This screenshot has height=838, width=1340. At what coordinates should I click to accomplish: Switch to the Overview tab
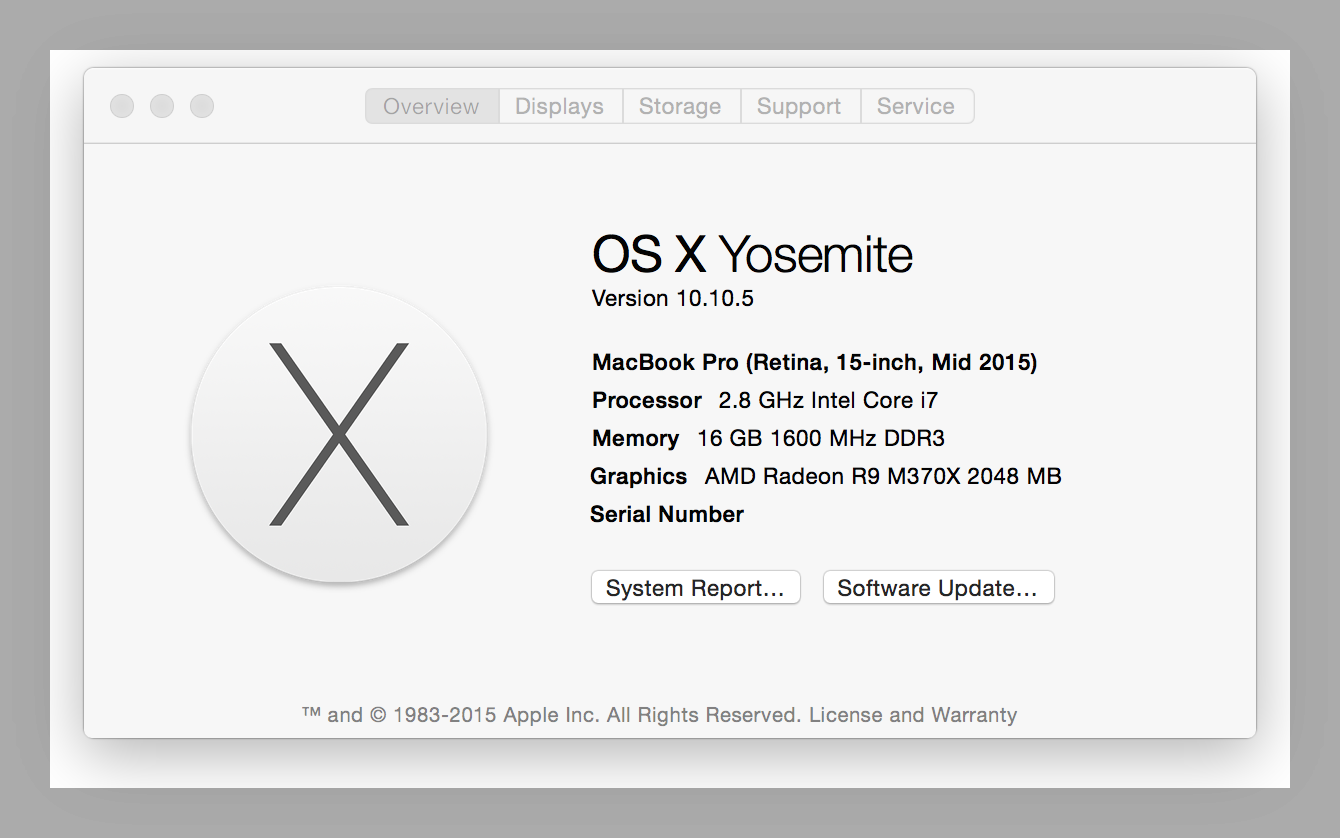[x=432, y=106]
